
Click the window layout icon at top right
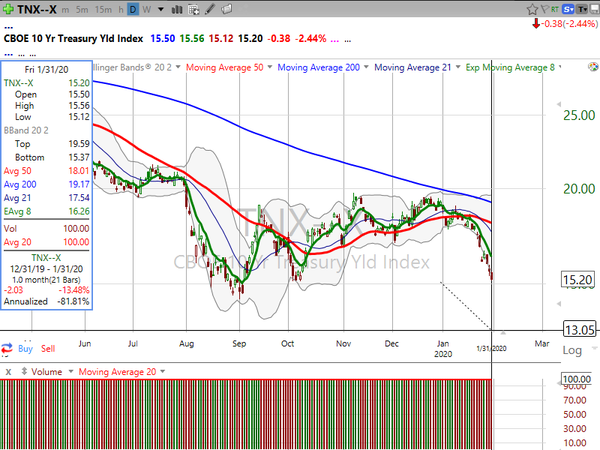[x=595, y=9]
